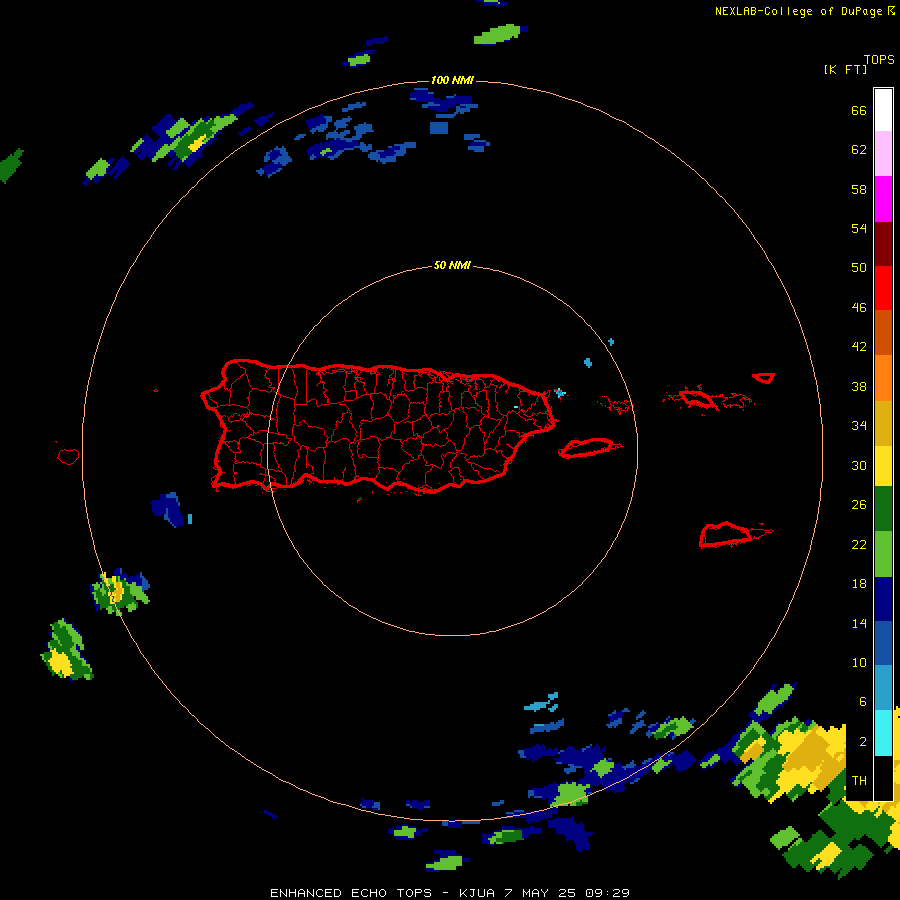Click the TOPS legend title

click(x=879, y=59)
